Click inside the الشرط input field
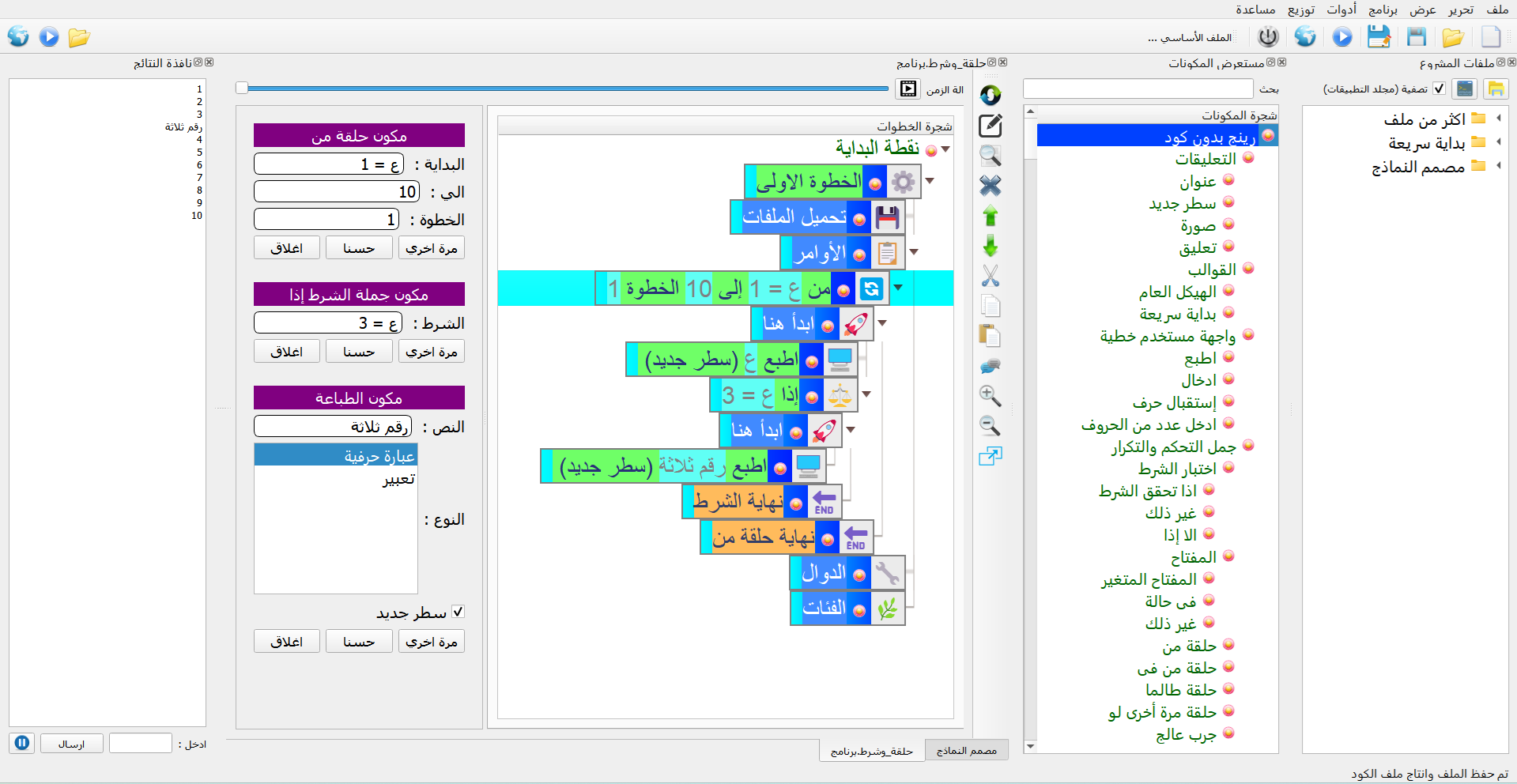Viewport: 1517px width, 784px height. pos(327,322)
